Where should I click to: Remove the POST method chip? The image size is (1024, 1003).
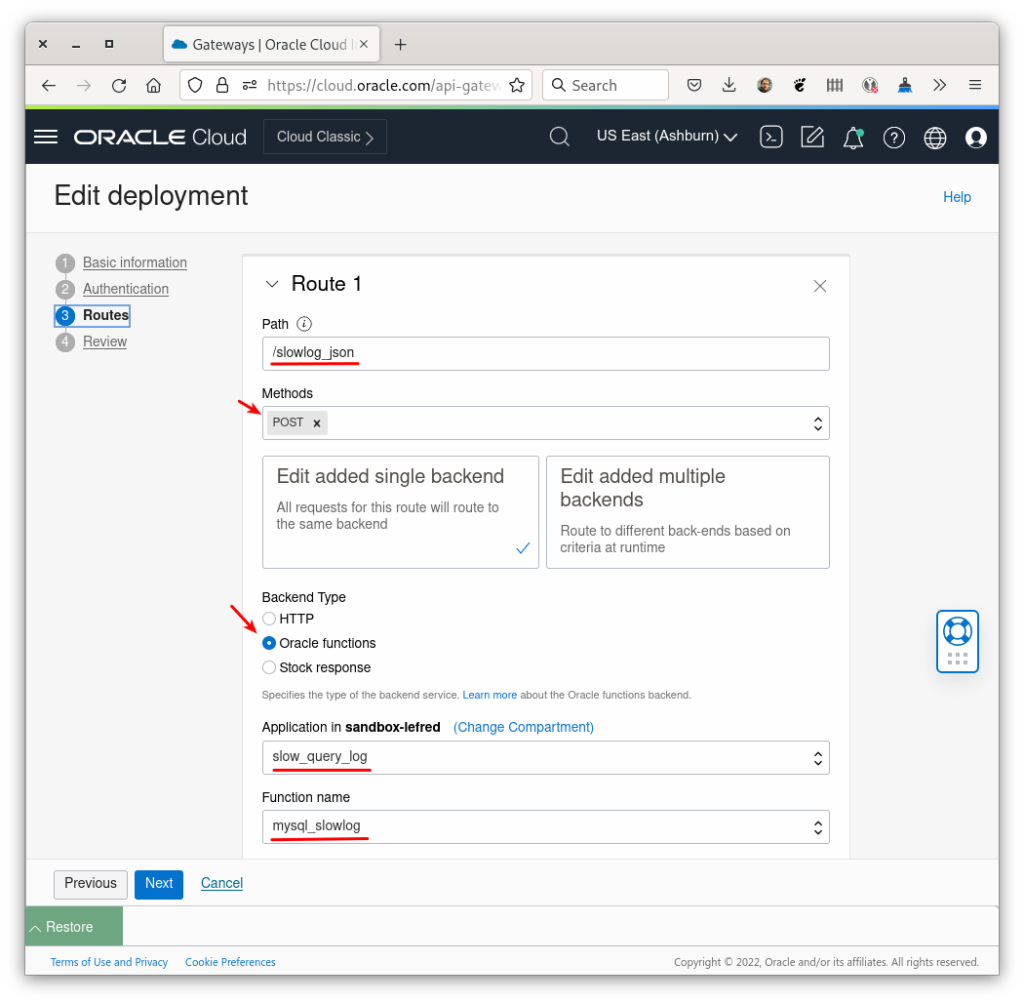(x=318, y=422)
